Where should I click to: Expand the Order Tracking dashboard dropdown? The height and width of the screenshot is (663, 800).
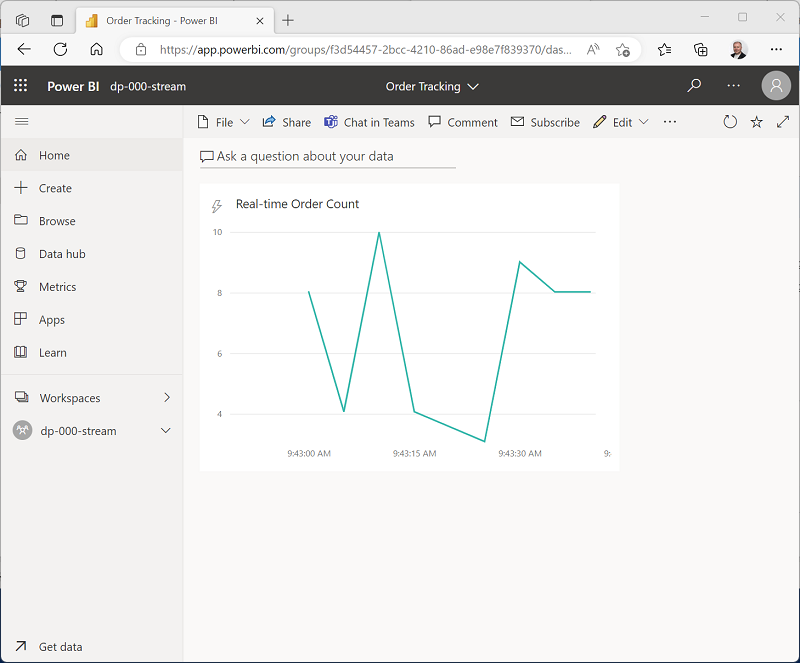point(473,87)
